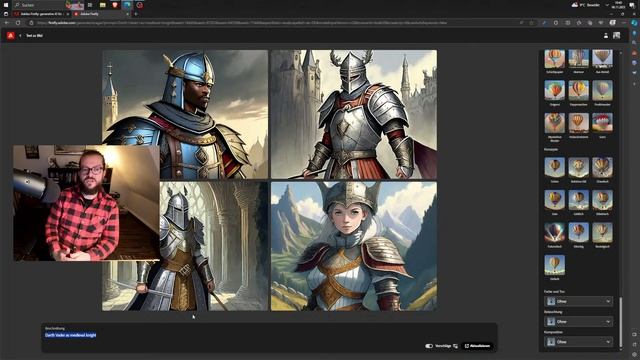This screenshot has width=640, height=360.
Task: Select the Garn material style
Action: pyautogui.click(x=602, y=123)
